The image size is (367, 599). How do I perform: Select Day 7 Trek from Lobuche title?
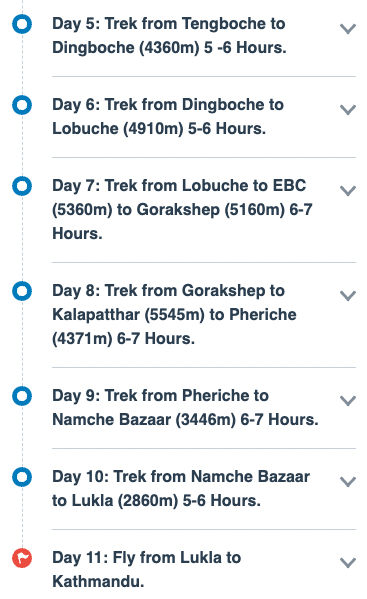182,209
